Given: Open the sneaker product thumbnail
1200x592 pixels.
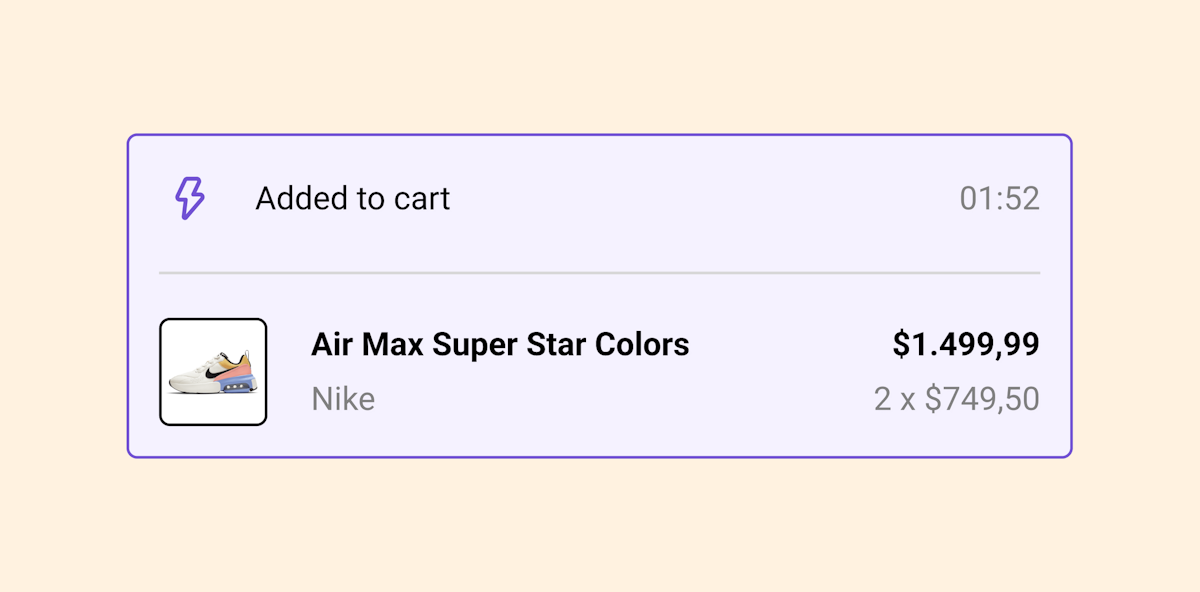Looking at the screenshot, I should coord(213,372).
